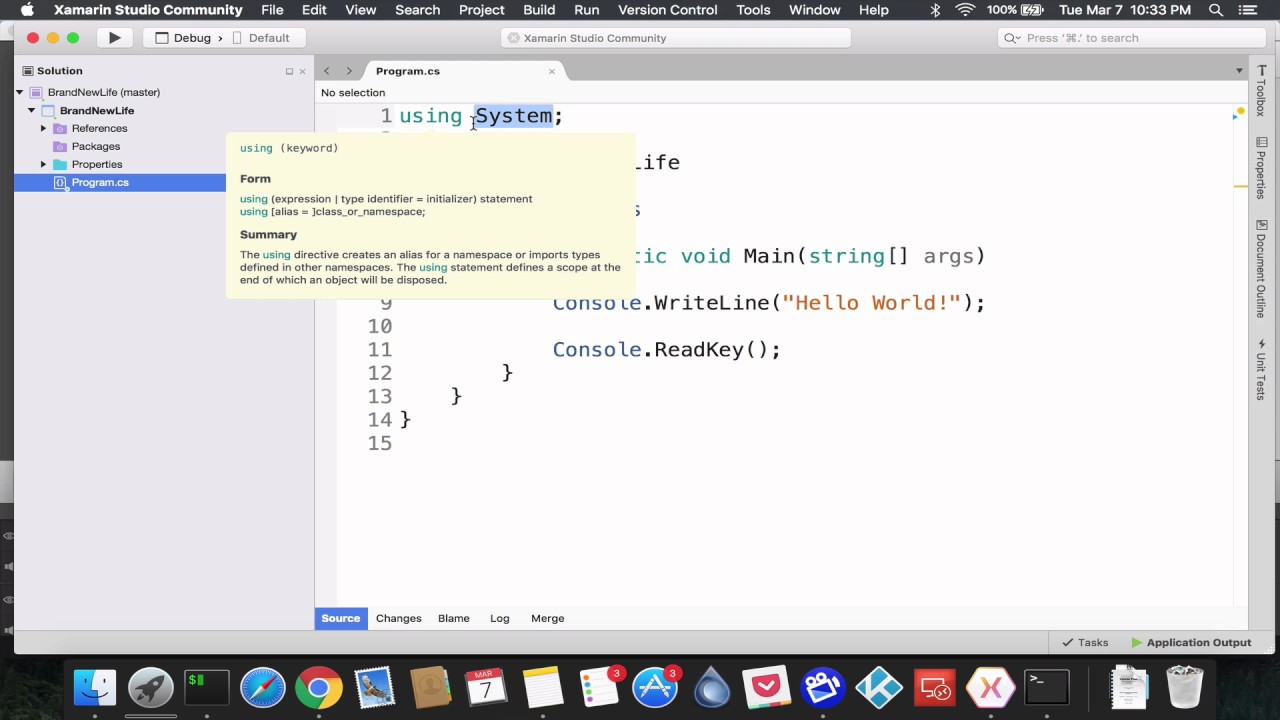1280x720 pixels.
Task: Expand the References folder
Action: 43,128
